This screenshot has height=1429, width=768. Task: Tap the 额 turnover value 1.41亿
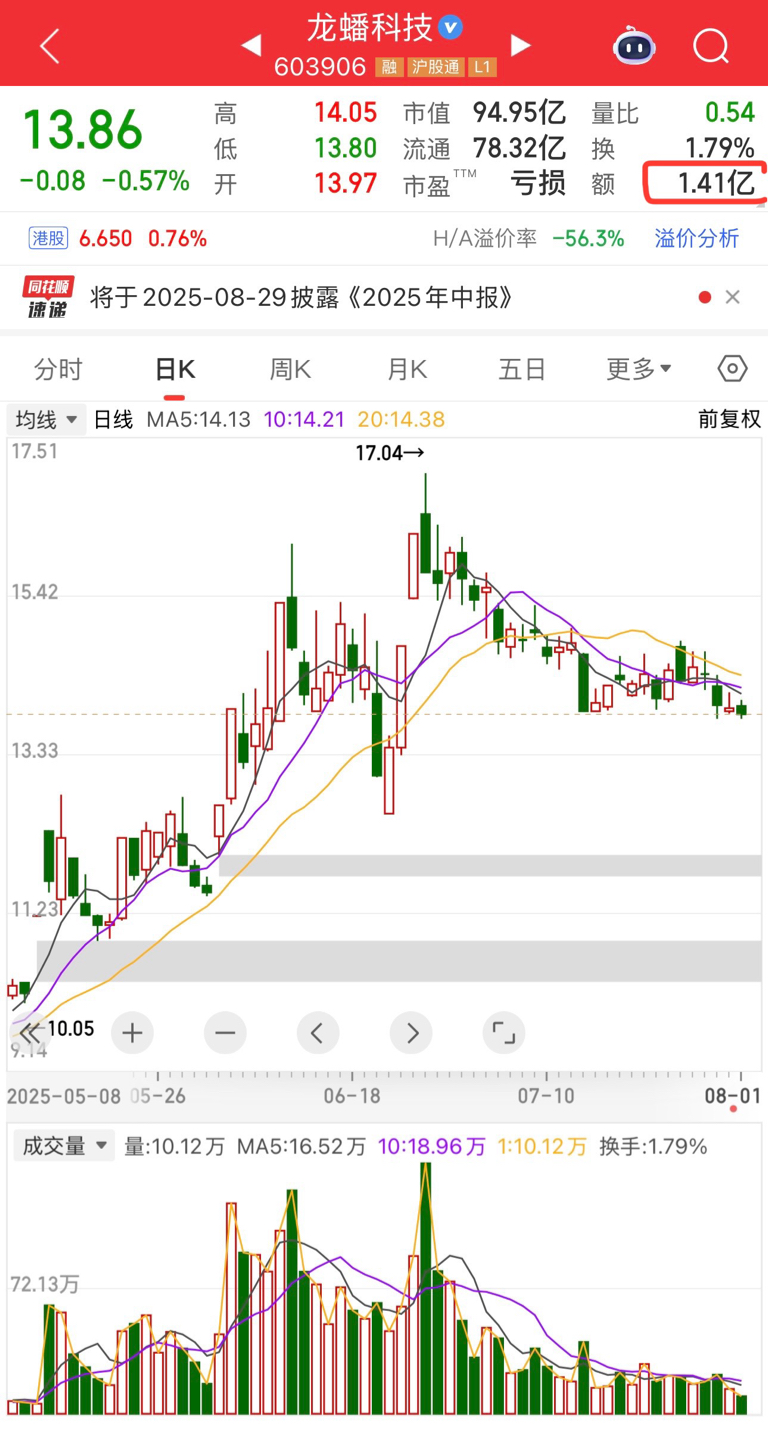[714, 183]
